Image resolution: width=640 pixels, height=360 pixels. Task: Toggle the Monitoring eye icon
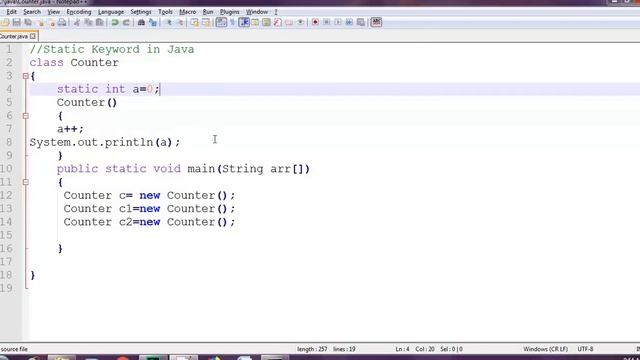(300, 22)
